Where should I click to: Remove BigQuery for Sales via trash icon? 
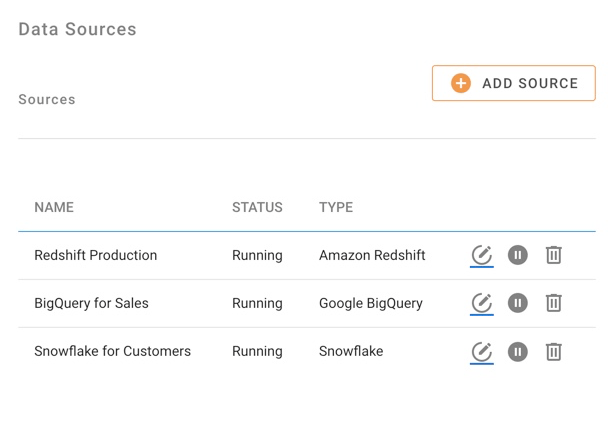click(553, 303)
